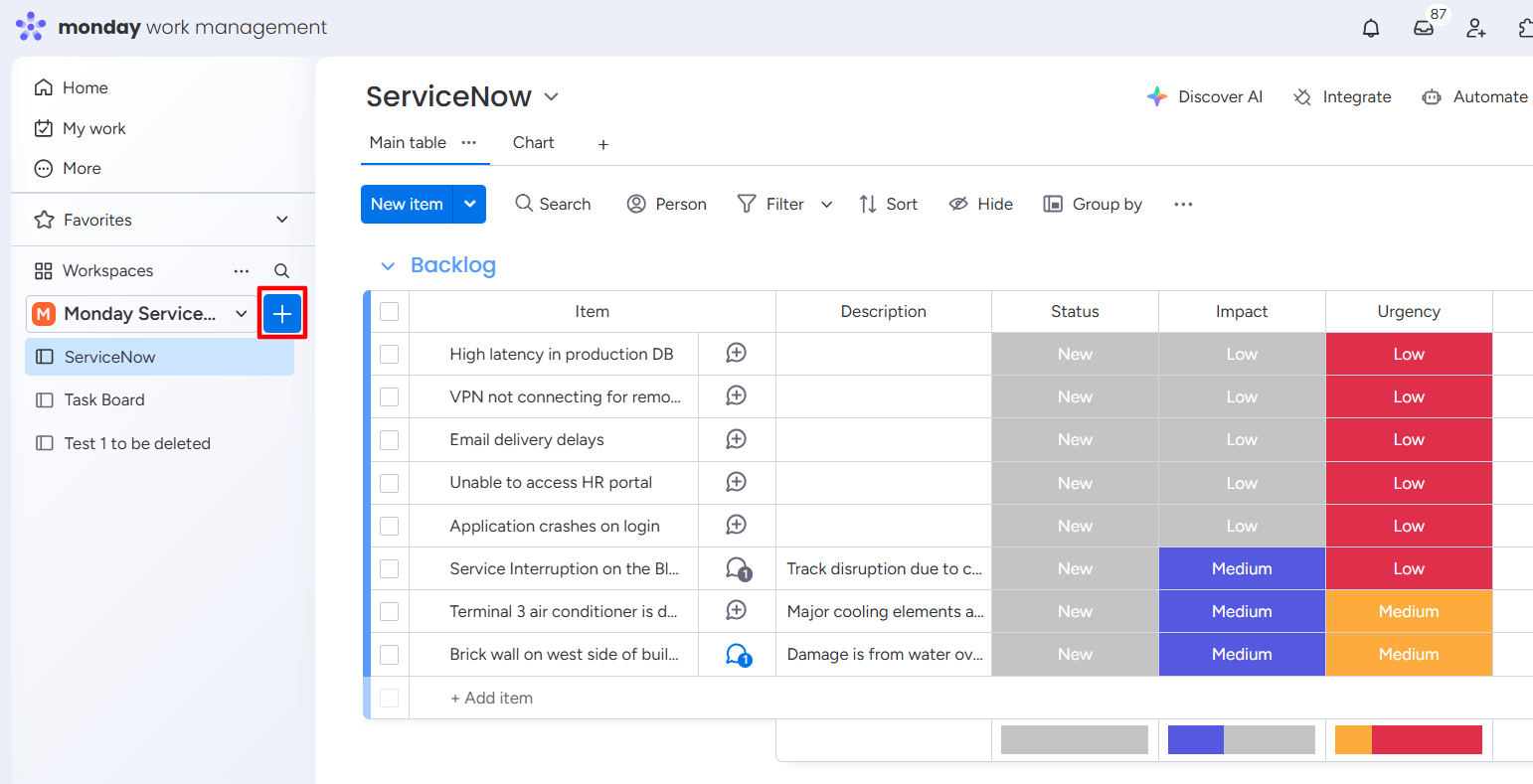Screen dimensions: 1533x784
Task: Open Main table tab options menu
Action: (x=469, y=142)
